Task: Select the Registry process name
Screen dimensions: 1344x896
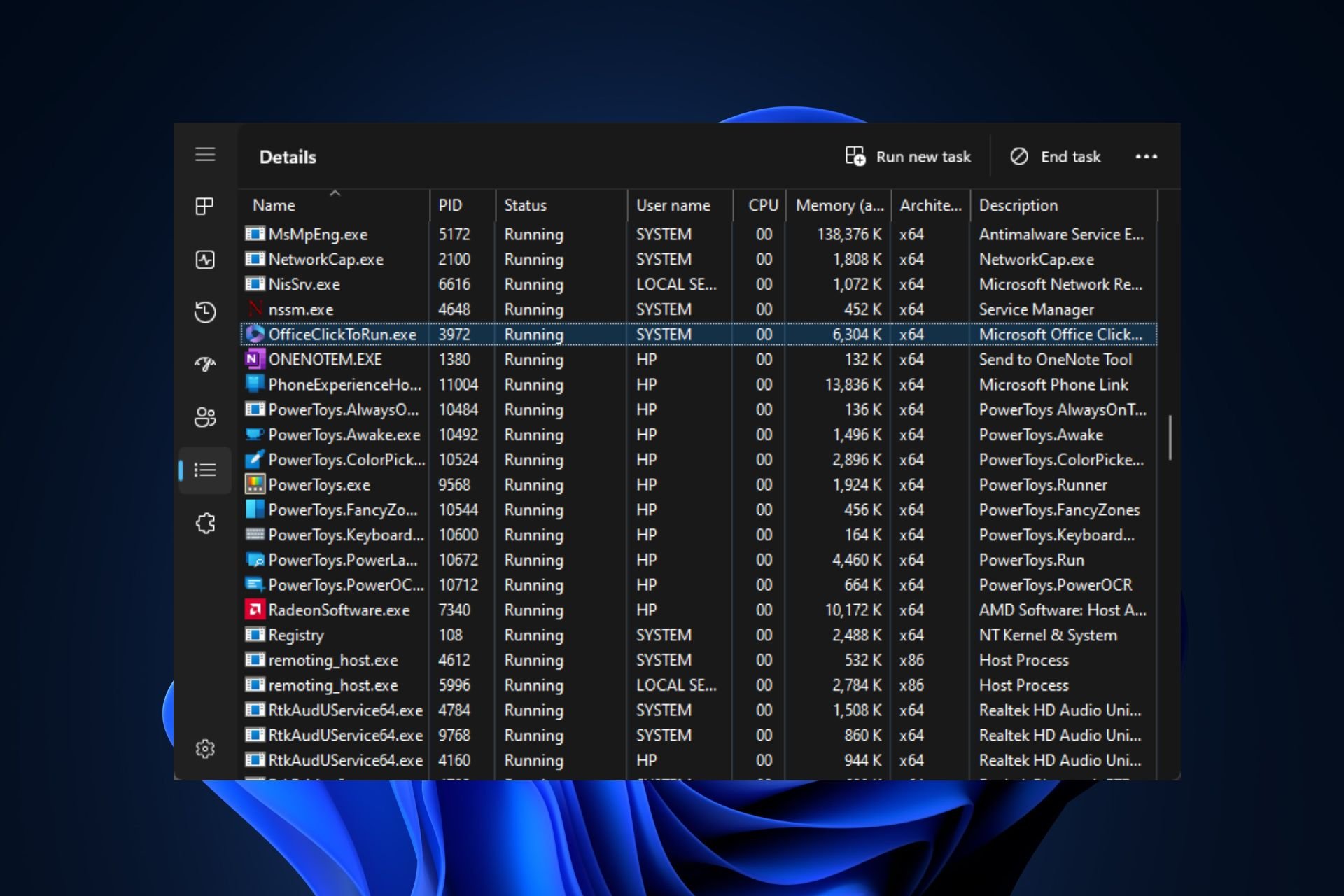Action: (x=296, y=636)
